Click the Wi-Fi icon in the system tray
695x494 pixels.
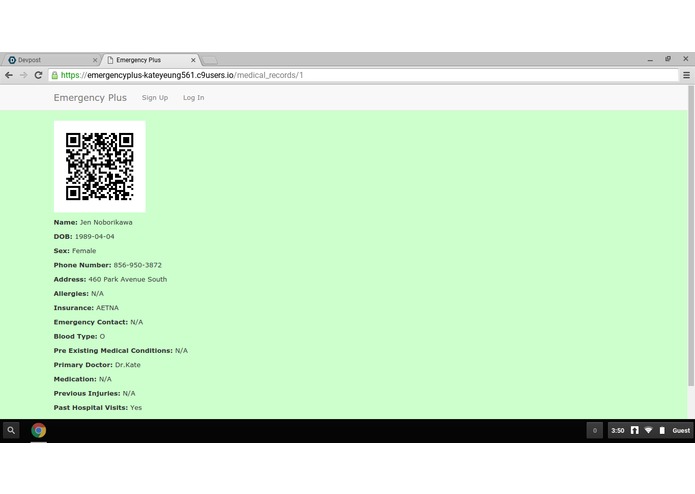(648, 430)
